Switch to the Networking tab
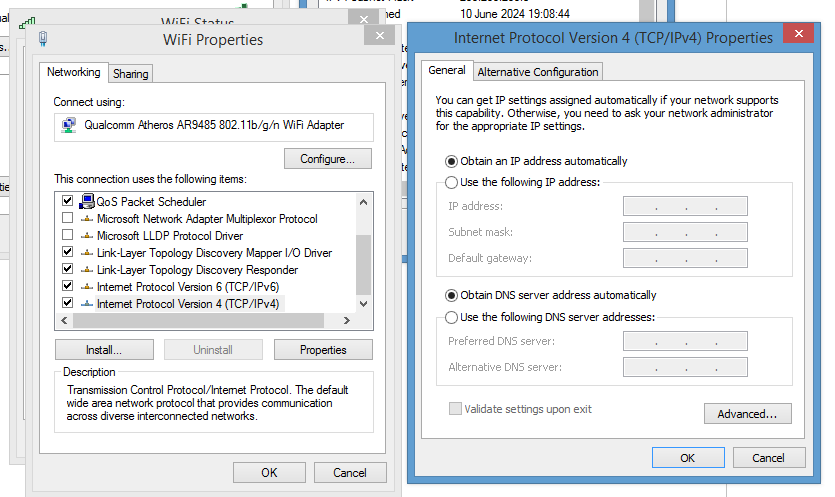The image size is (835, 497). click(x=73, y=72)
